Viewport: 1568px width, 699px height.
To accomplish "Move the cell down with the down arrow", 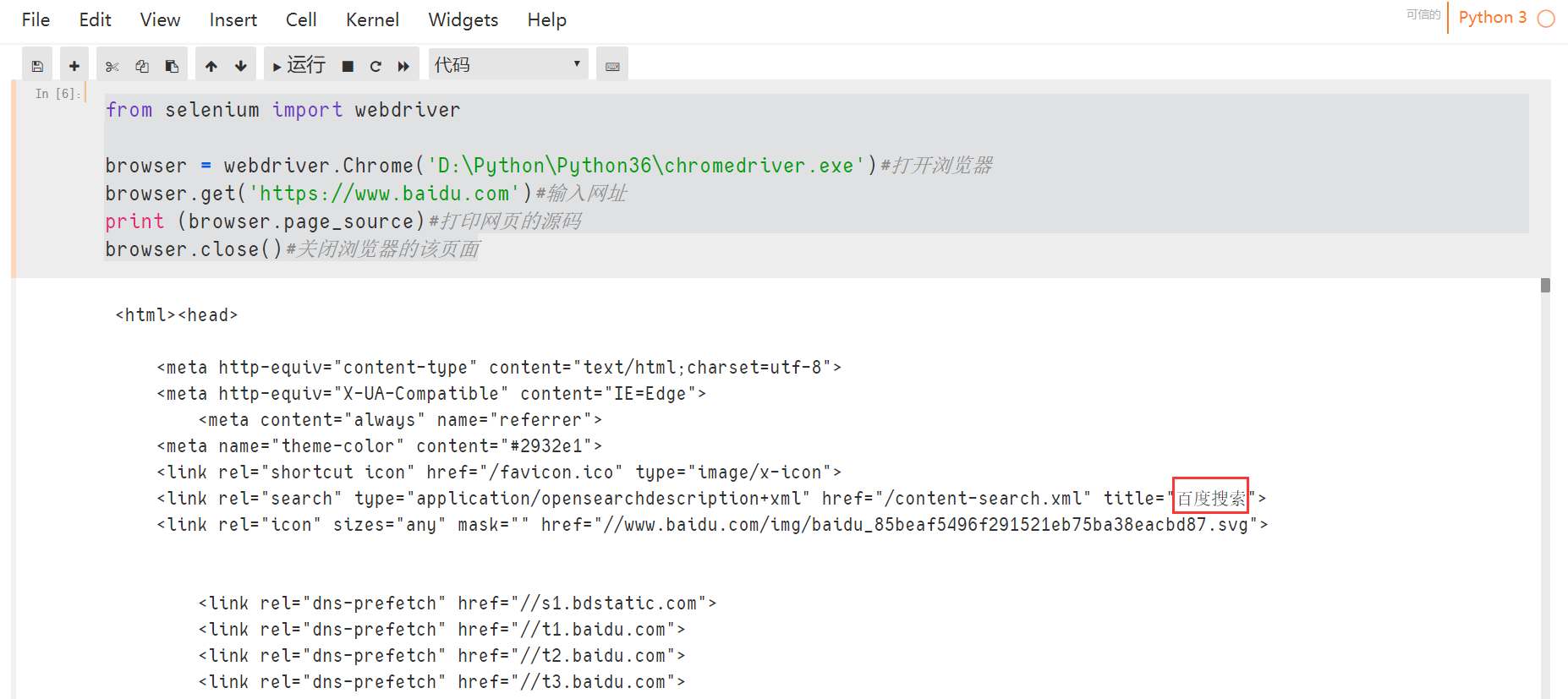I will coord(241,65).
